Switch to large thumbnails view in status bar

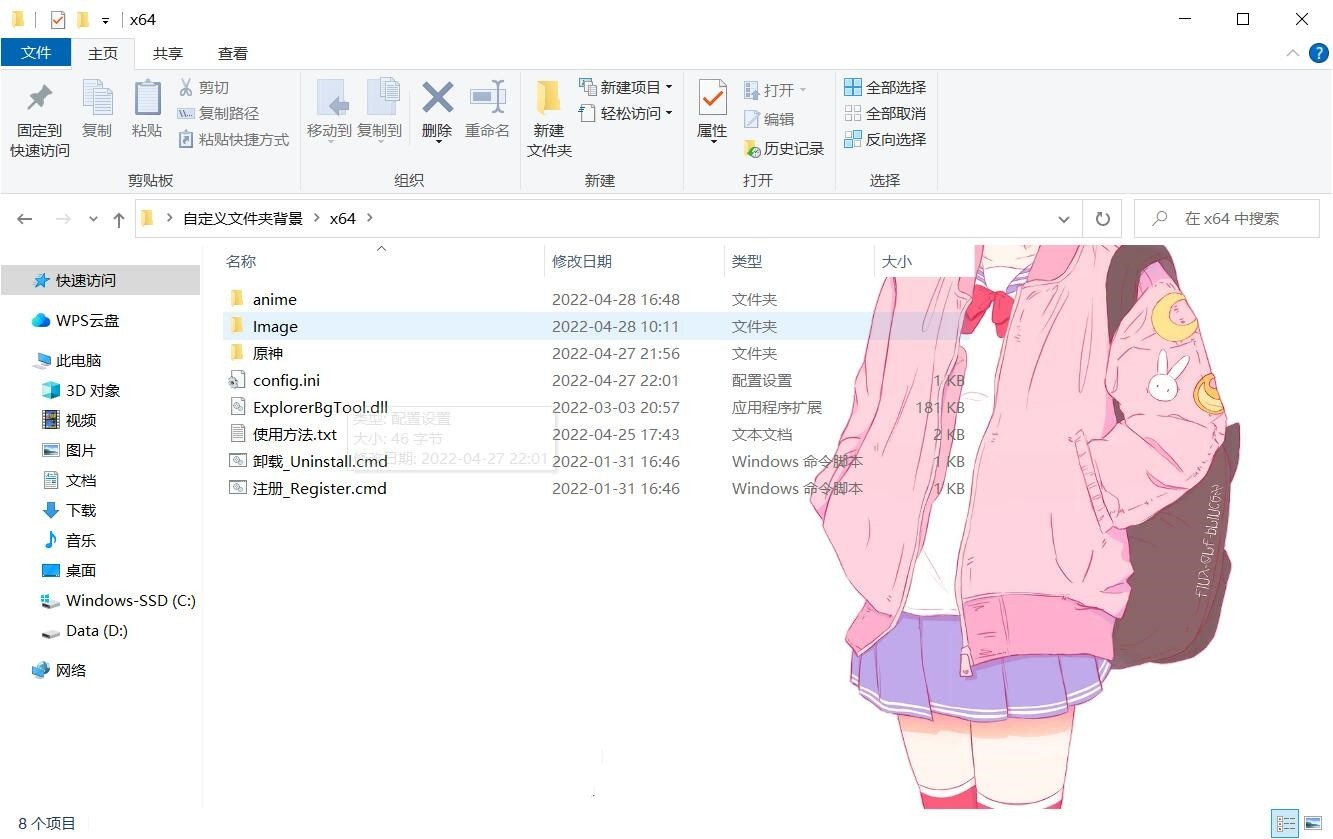pyautogui.click(x=1313, y=824)
